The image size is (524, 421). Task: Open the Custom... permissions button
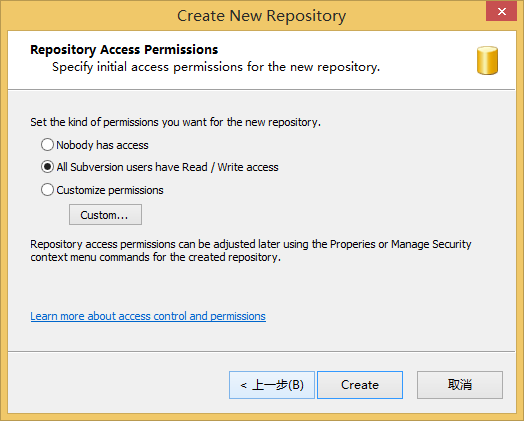pos(105,215)
